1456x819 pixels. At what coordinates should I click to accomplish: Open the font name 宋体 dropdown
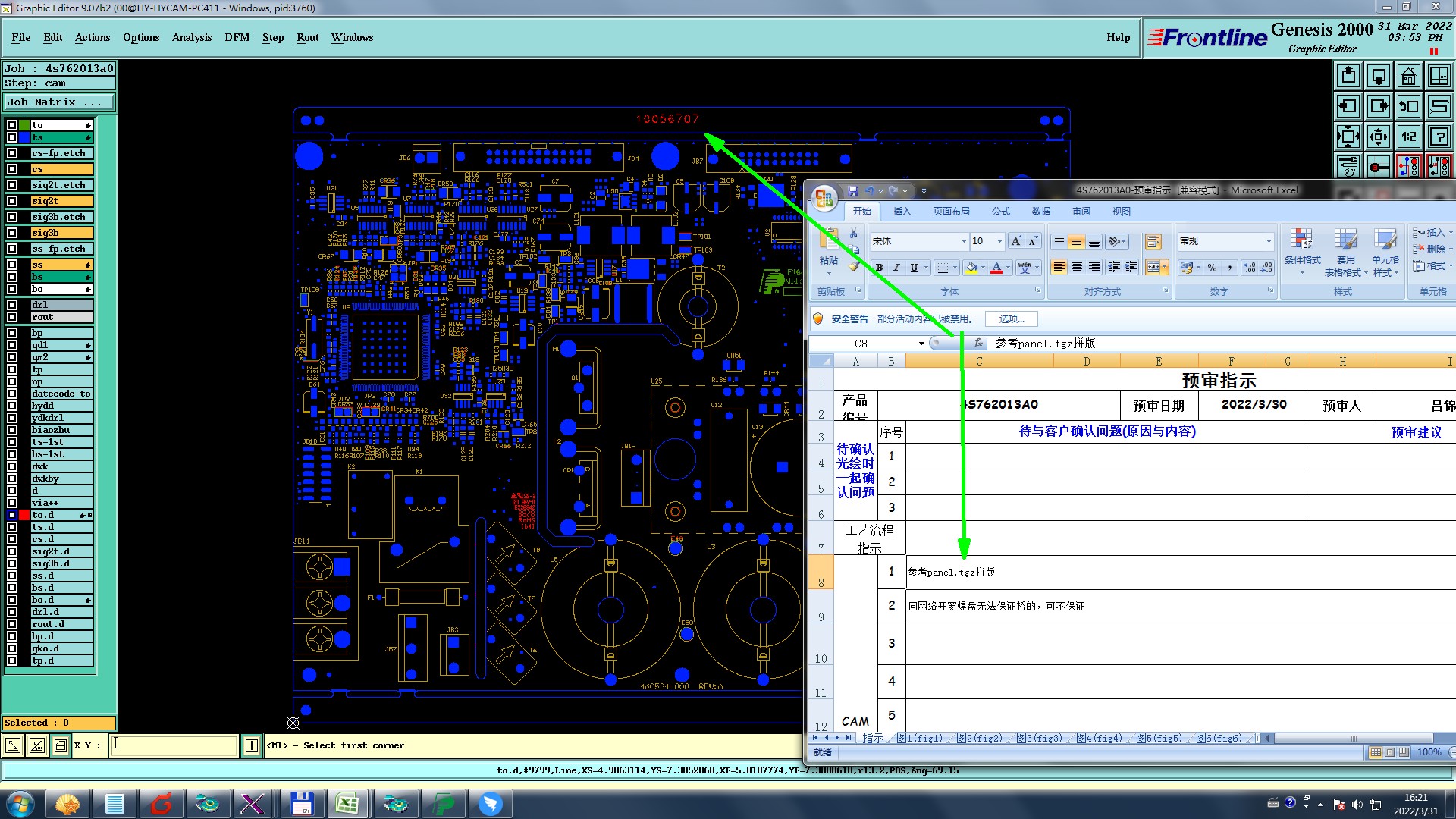pos(964,241)
